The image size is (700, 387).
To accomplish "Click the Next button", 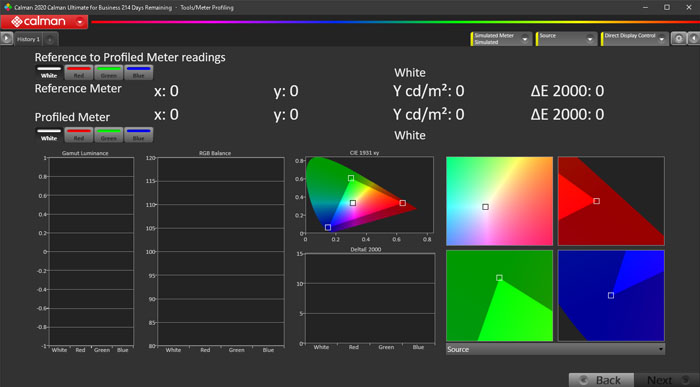I will pos(667,380).
